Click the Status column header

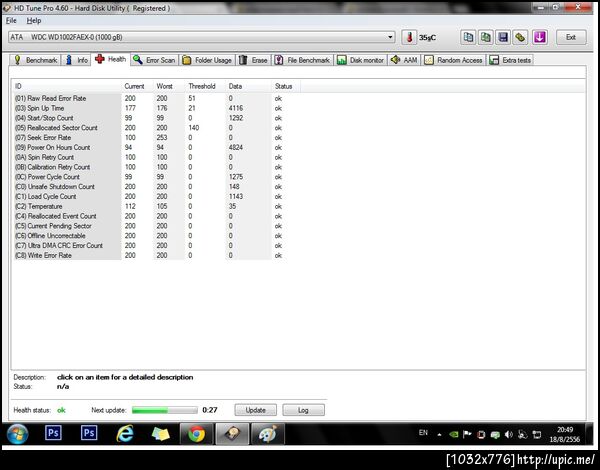[x=286, y=86]
